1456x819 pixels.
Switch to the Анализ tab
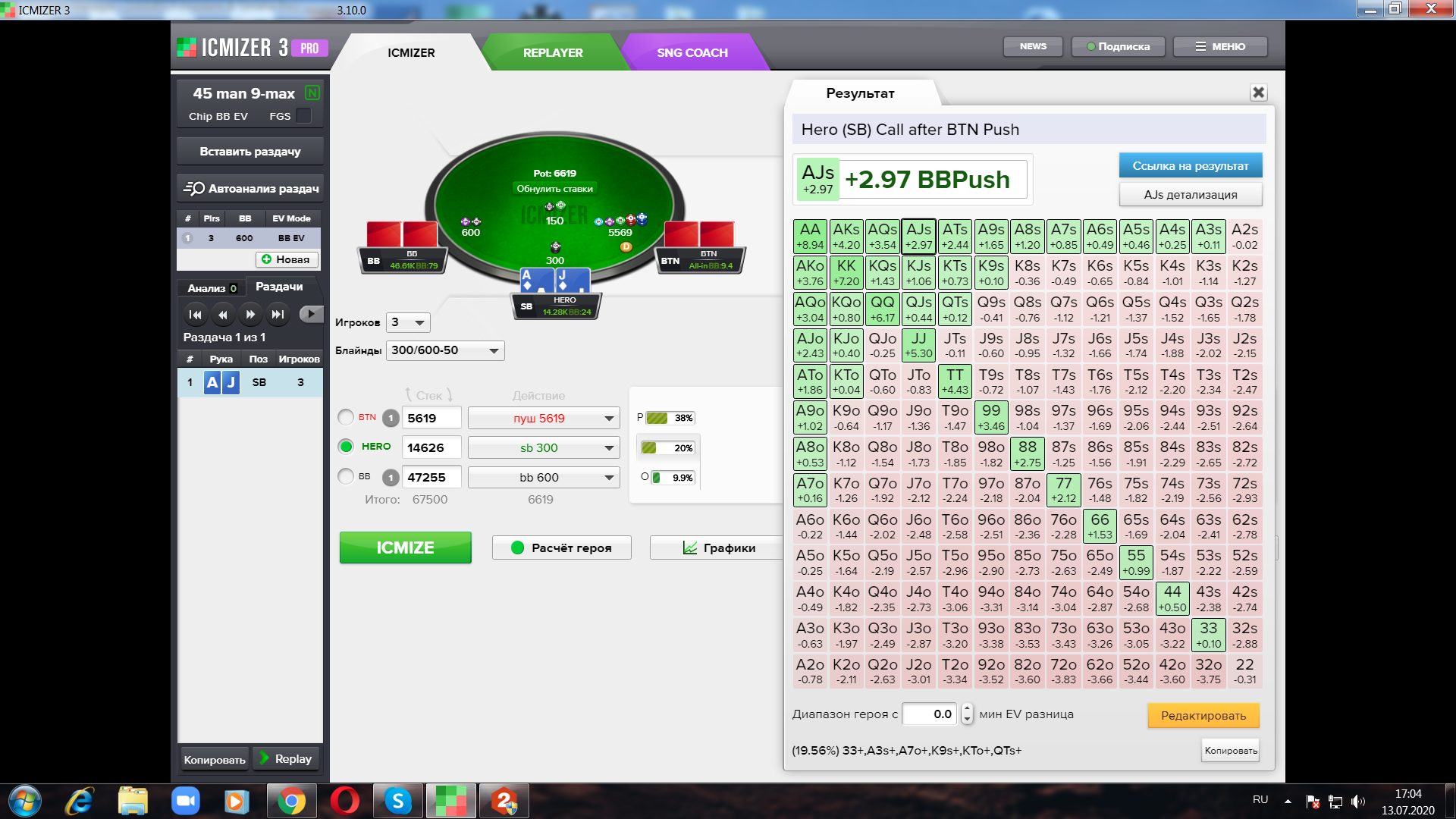(212, 287)
